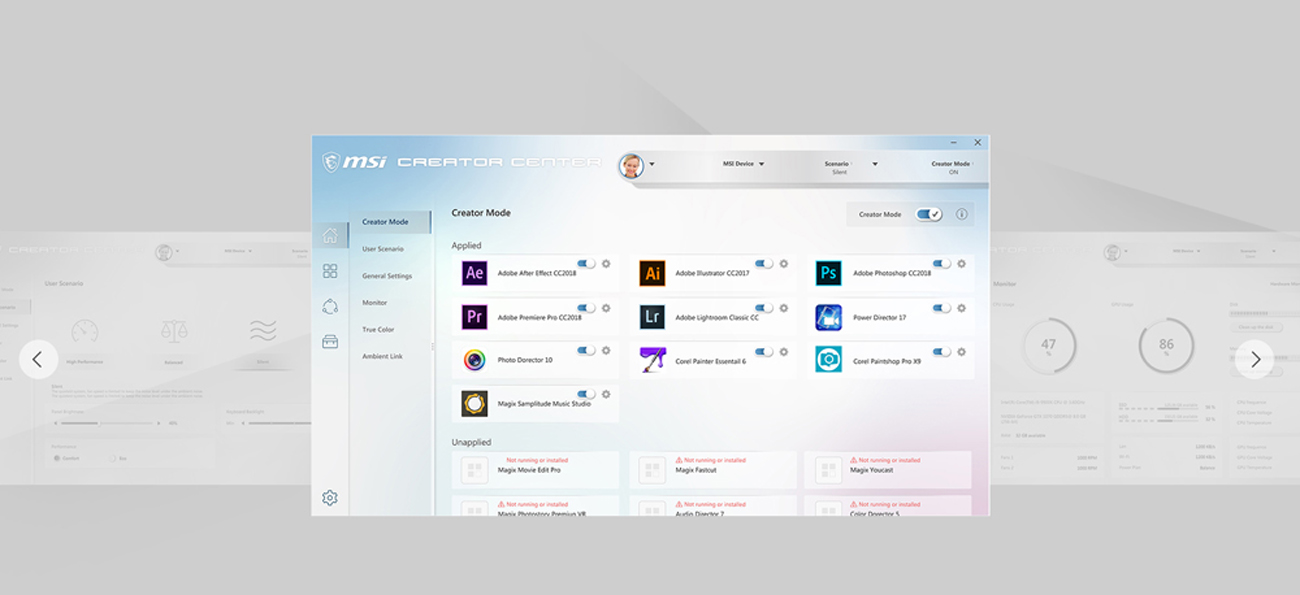Click the Adobe Premiere Pro app icon

474,317
